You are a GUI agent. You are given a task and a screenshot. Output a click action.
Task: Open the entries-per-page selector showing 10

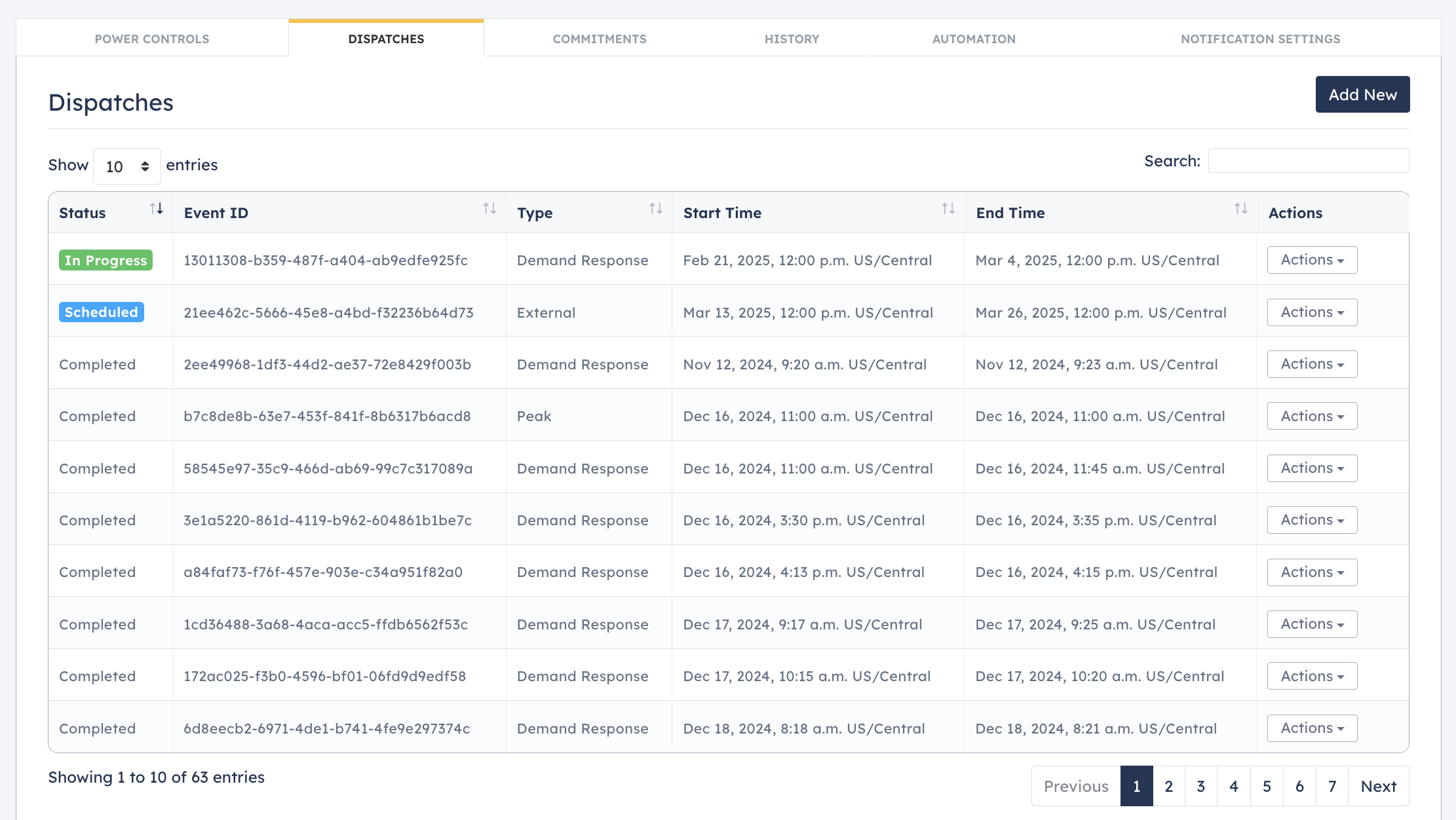point(127,166)
